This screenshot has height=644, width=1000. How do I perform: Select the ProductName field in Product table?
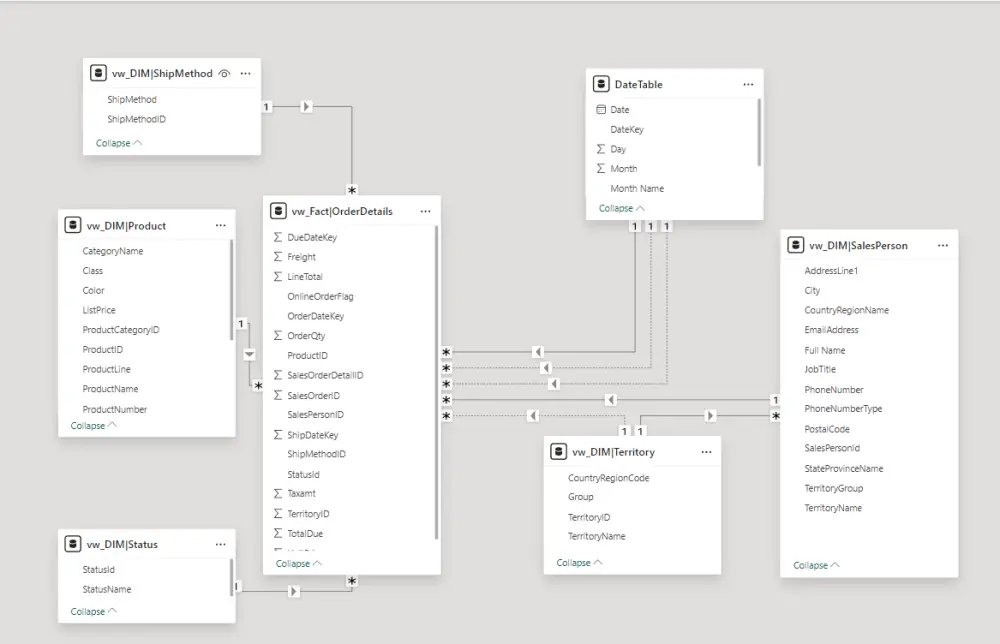(110, 389)
